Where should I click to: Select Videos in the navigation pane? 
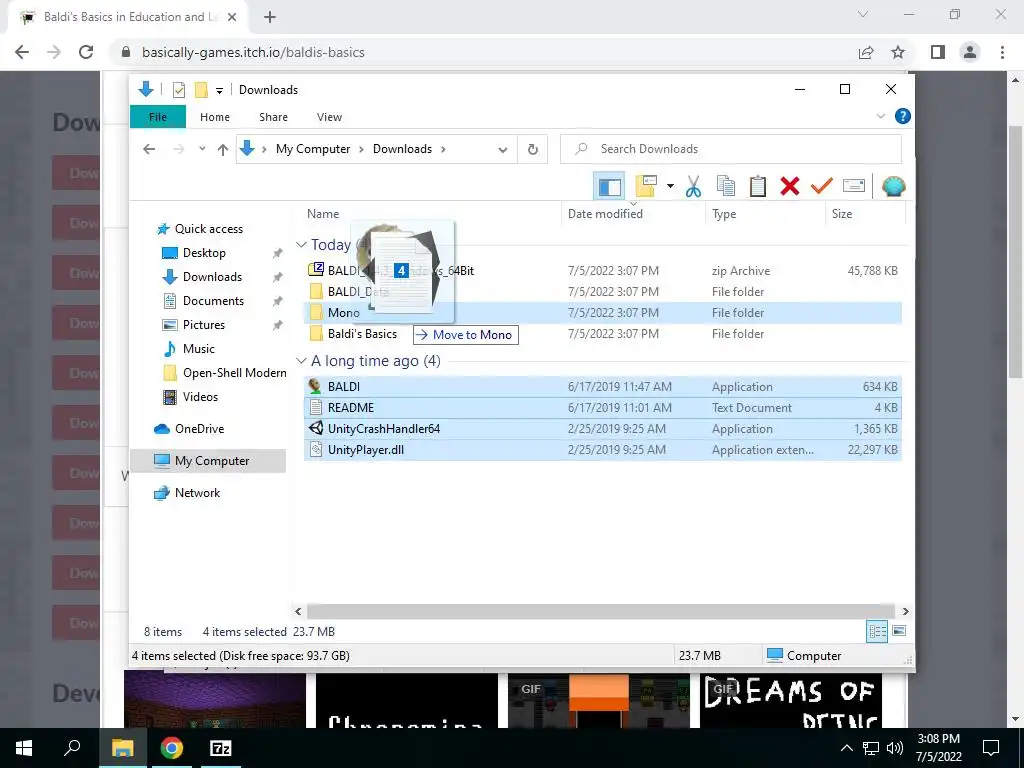pyautogui.click(x=200, y=397)
